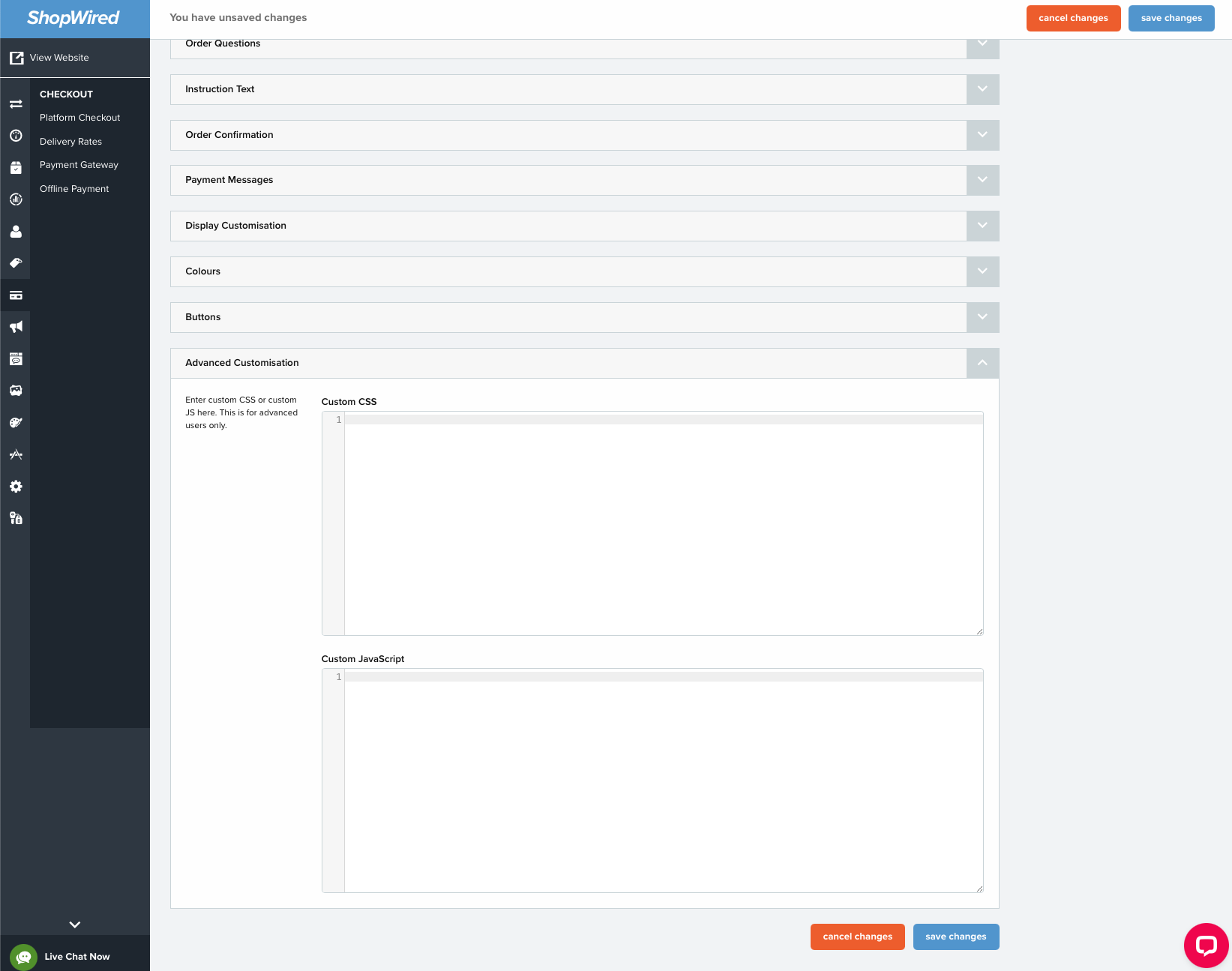Click the Customers person icon
Viewport: 1232px width, 971px height.
pos(16,231)
